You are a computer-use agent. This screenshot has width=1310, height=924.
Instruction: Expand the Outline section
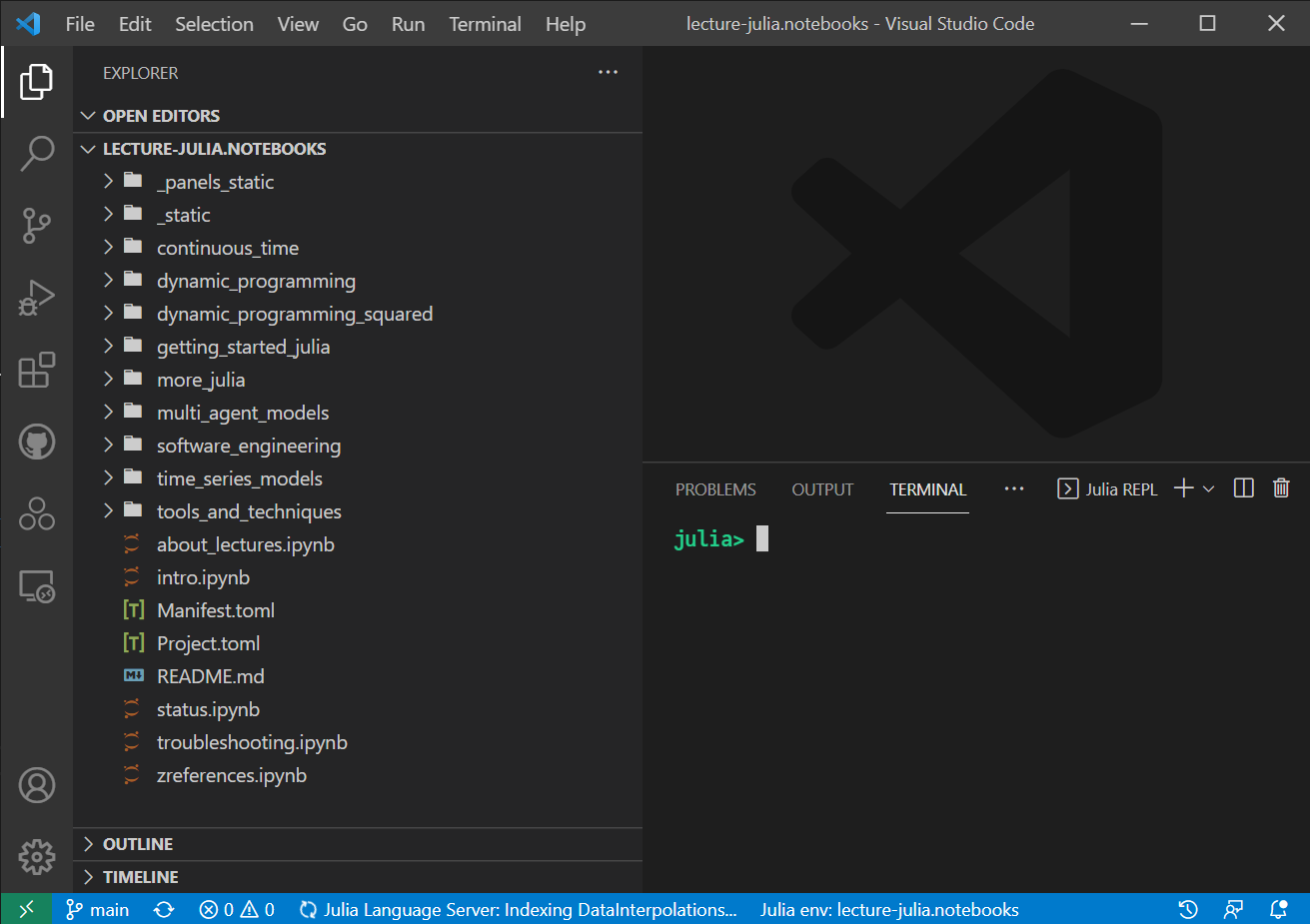click(x=138, y=844)
